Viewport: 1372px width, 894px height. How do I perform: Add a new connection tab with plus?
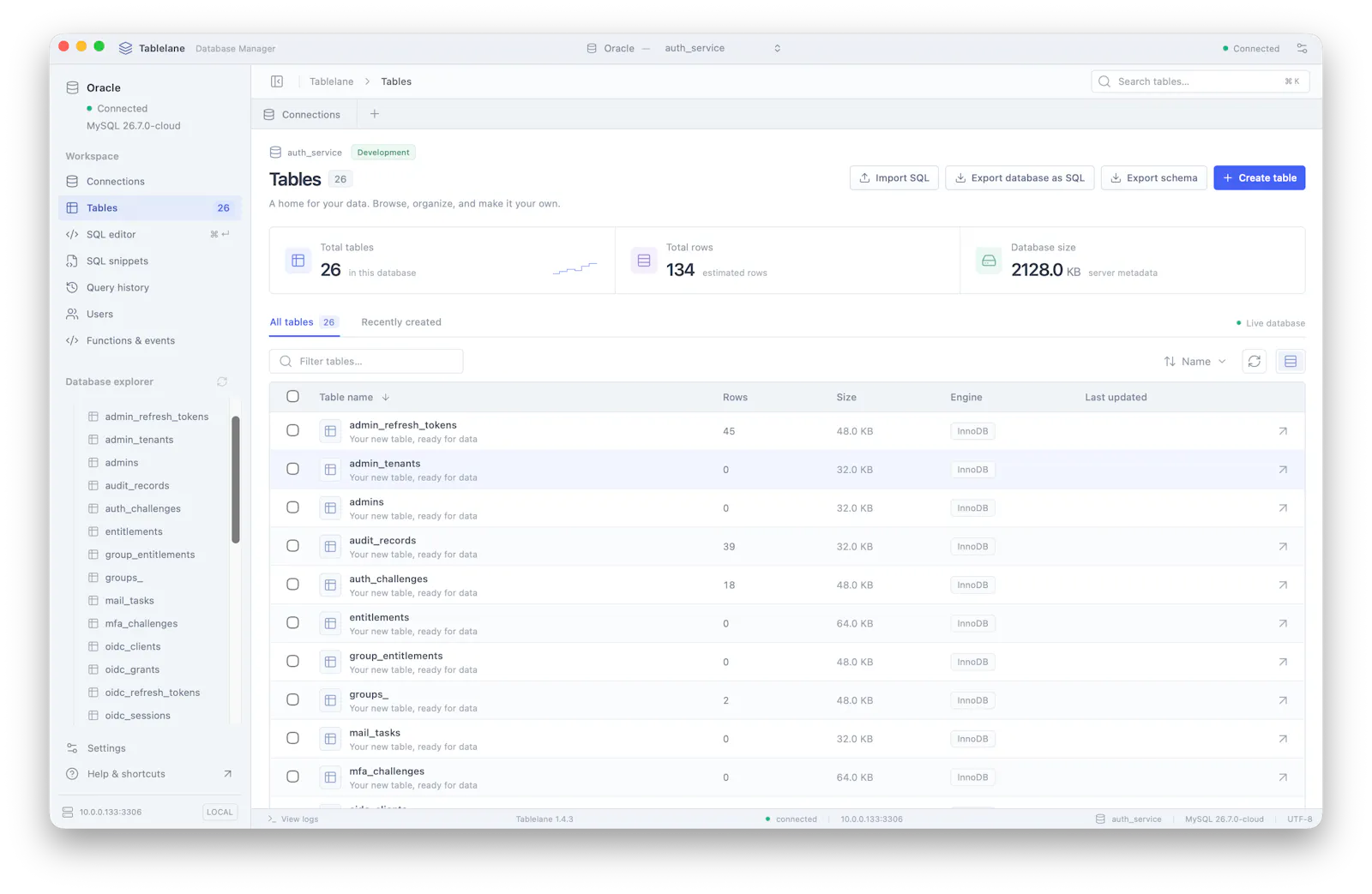pyautogui.click(x=375, y=114)
